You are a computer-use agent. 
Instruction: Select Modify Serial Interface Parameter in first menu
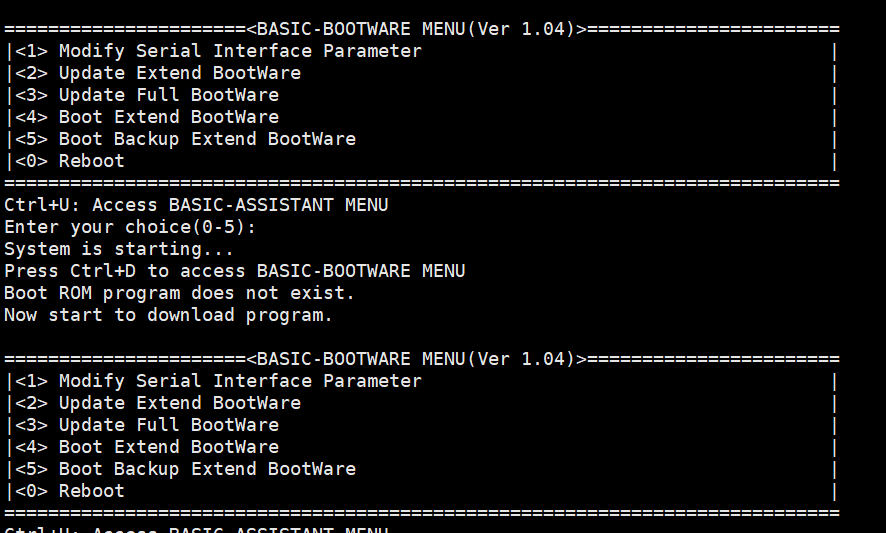pyautogui.click(x=239, y=51)
